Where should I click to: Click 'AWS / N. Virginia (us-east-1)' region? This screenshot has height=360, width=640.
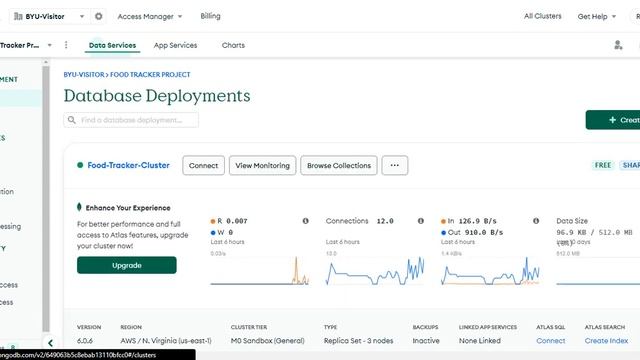pos(166,340)
